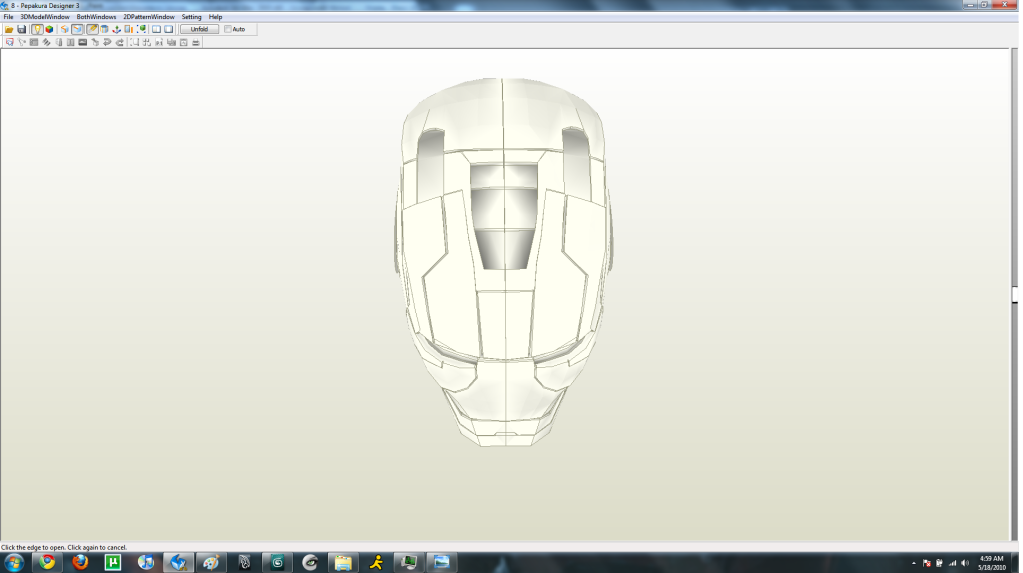The height and width of the screenshot is (573, 1023).
Task: Launch Firefox from taskbar
Action: pyautogui.click(x=80, y=562)
